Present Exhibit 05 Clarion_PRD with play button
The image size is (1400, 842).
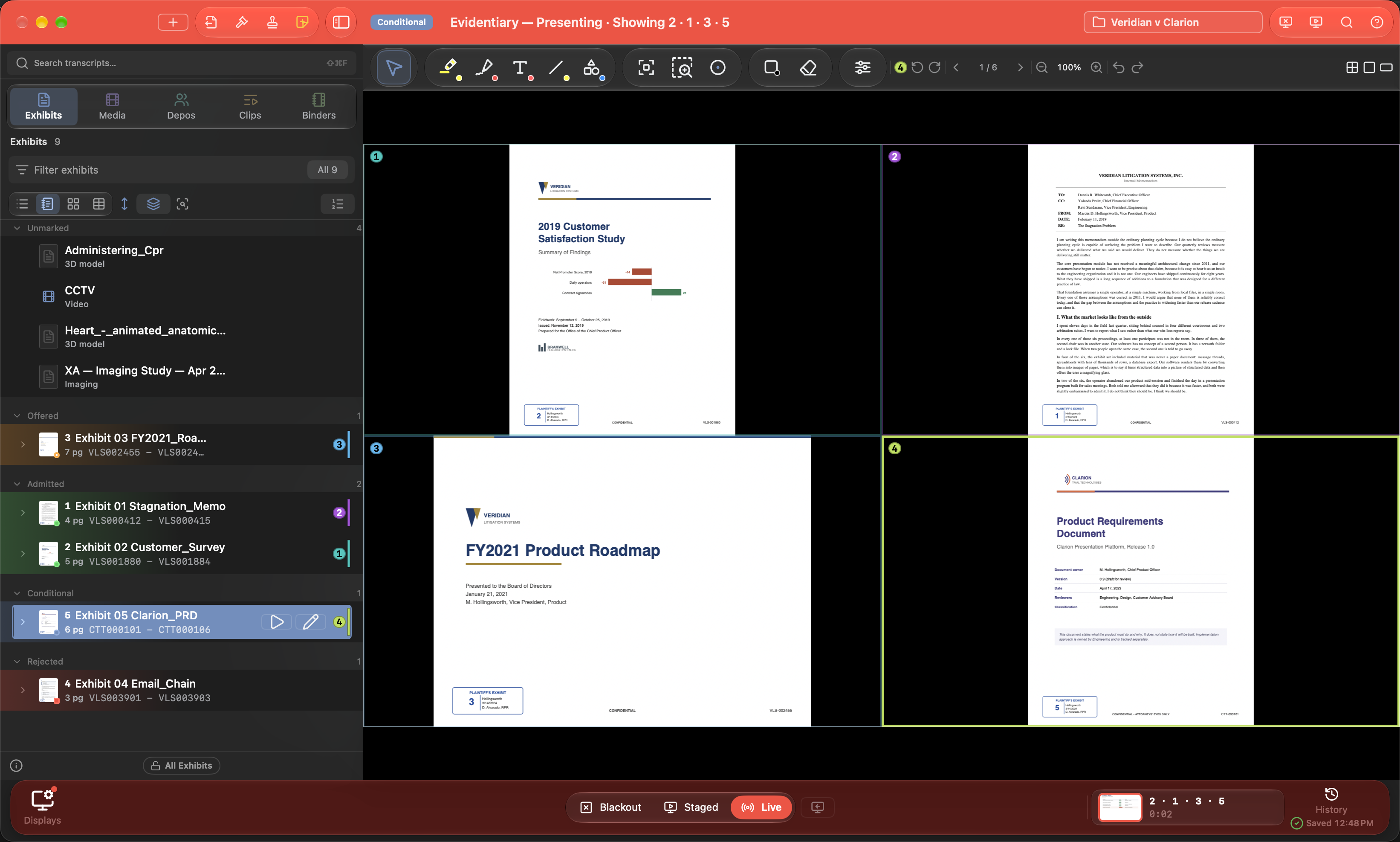tap(277, 622)
